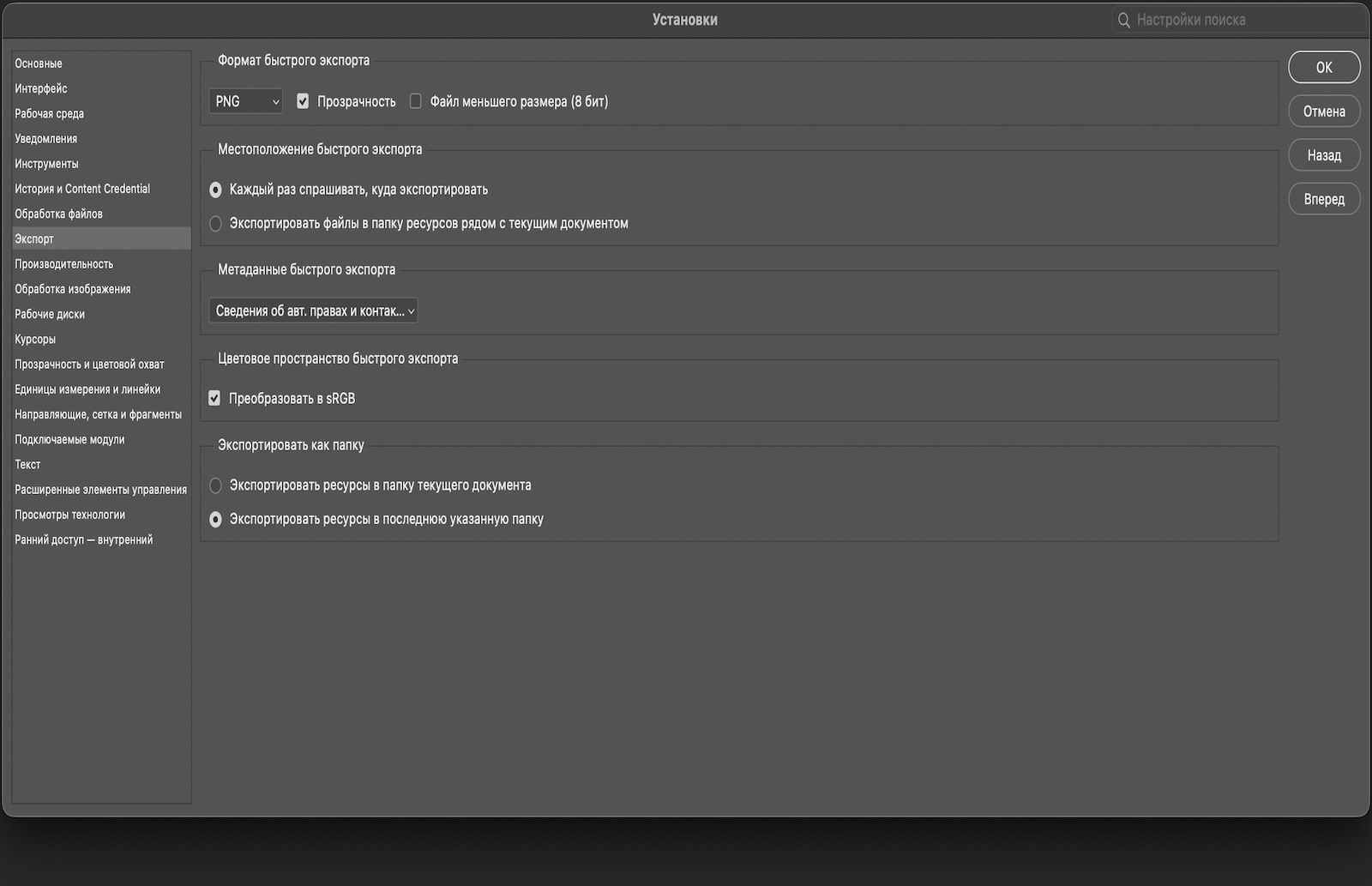The width and height of the screenshot is (1372, 886).
Task: Select Экспортировать ресурсы в последнюю указанную папку
Action: [x=216, y=519]
